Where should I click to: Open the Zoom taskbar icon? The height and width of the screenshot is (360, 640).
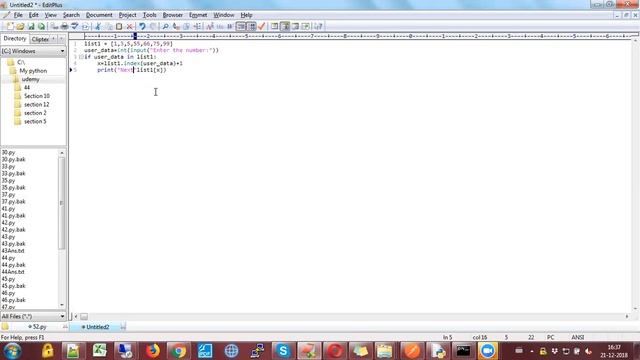(x=488, y=351)
